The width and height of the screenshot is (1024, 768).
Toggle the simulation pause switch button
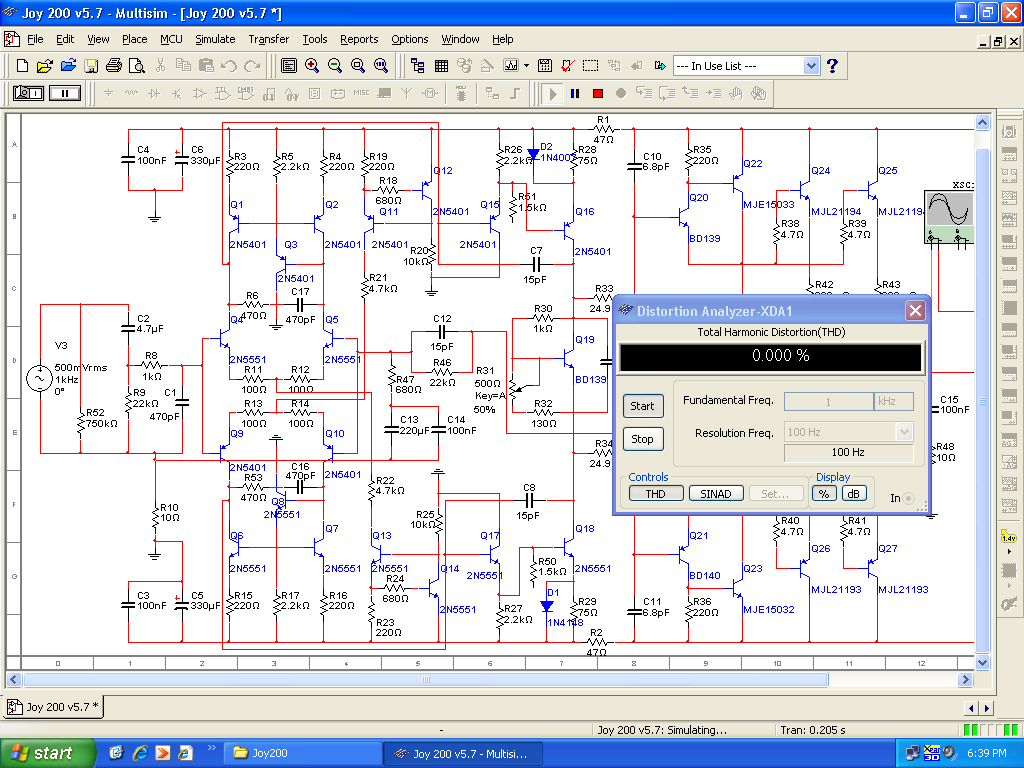click(65, 93)
